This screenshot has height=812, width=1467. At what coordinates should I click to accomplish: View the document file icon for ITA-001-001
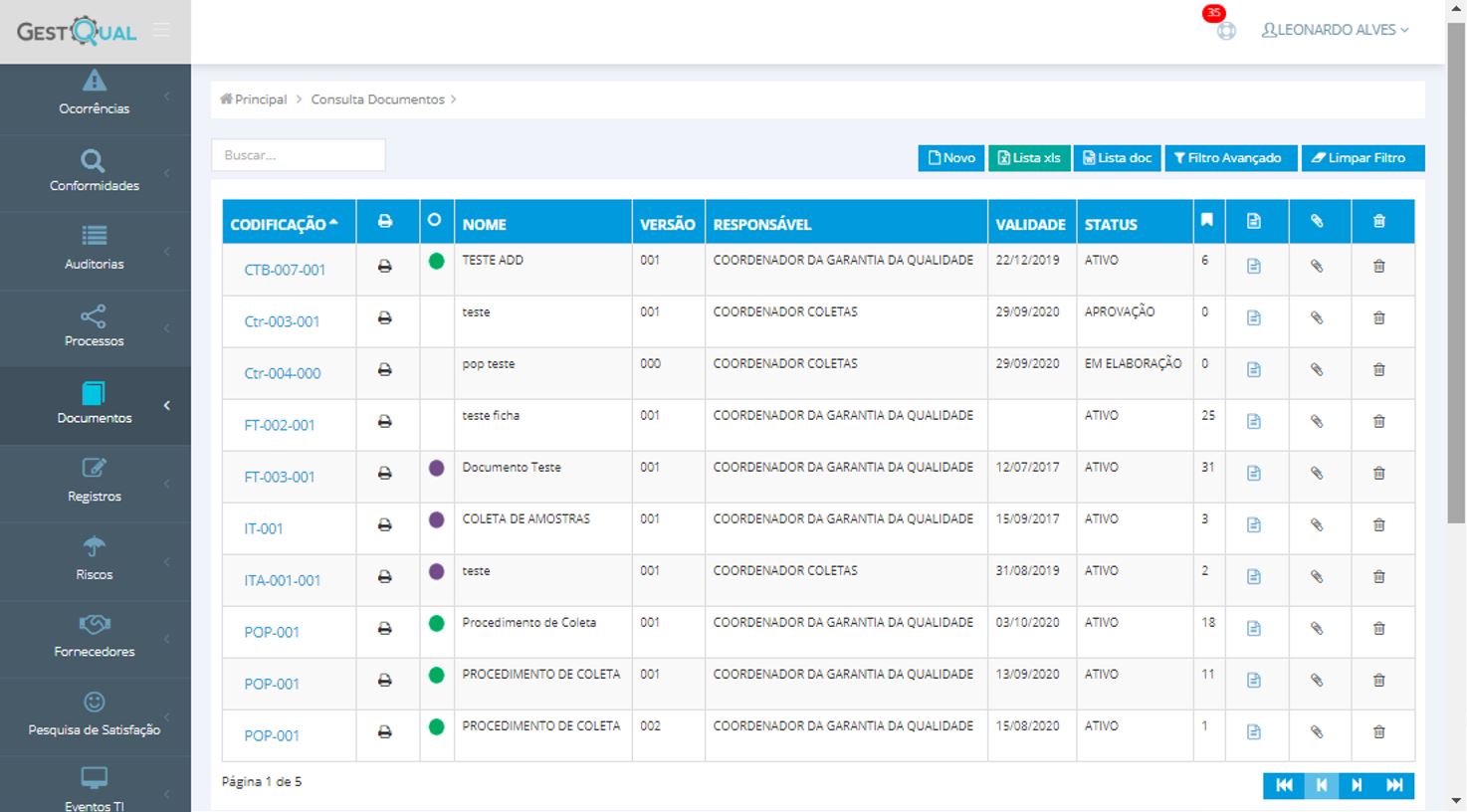pyautogui.click(x=1254, y=577)
